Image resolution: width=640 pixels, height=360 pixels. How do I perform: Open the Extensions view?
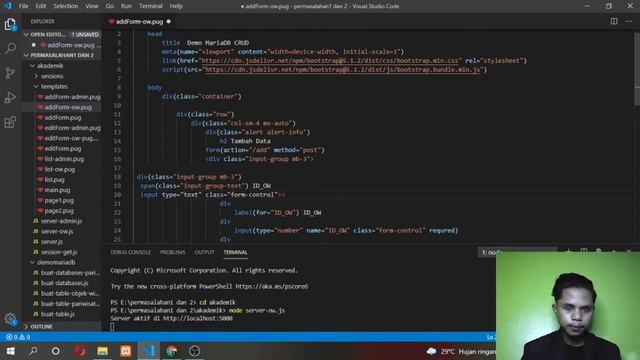[10, 122]
